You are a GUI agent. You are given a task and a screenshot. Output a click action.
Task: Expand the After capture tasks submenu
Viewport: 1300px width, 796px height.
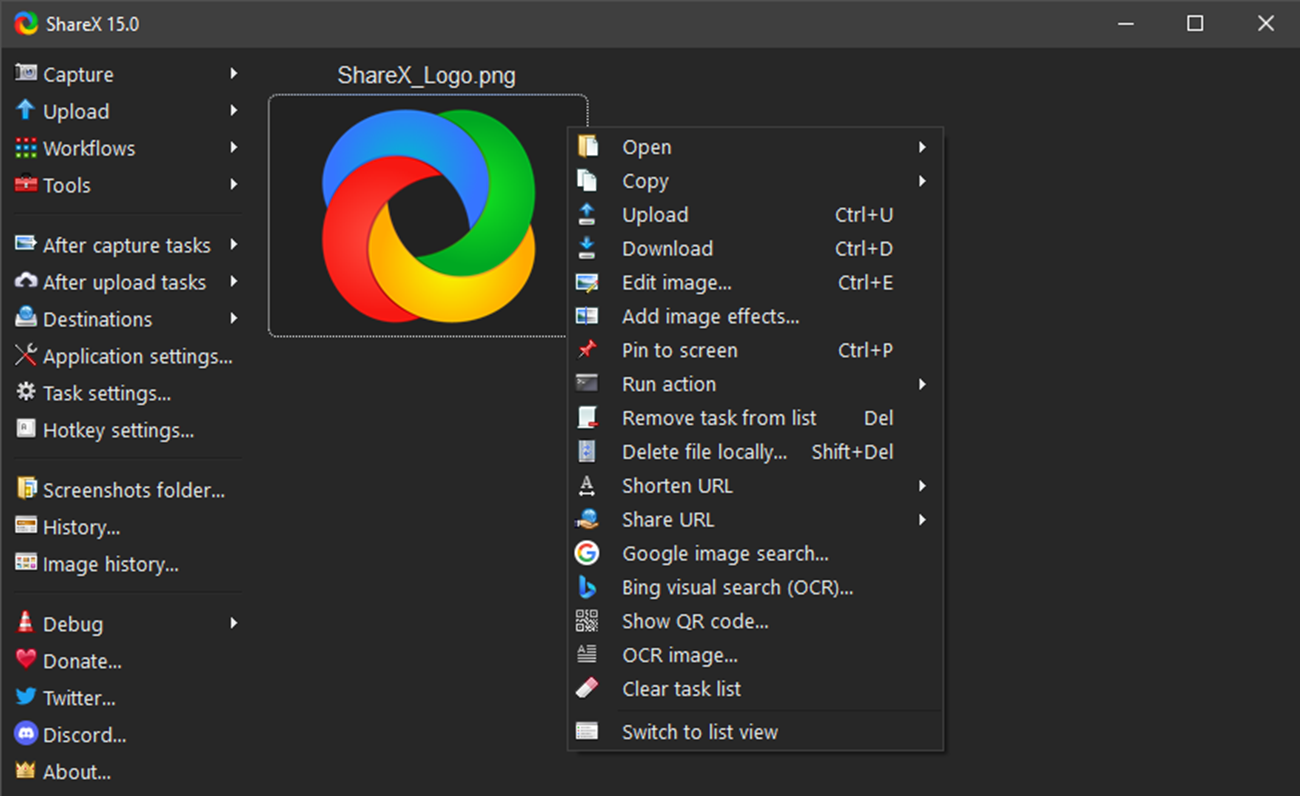[x=234, y=244]
